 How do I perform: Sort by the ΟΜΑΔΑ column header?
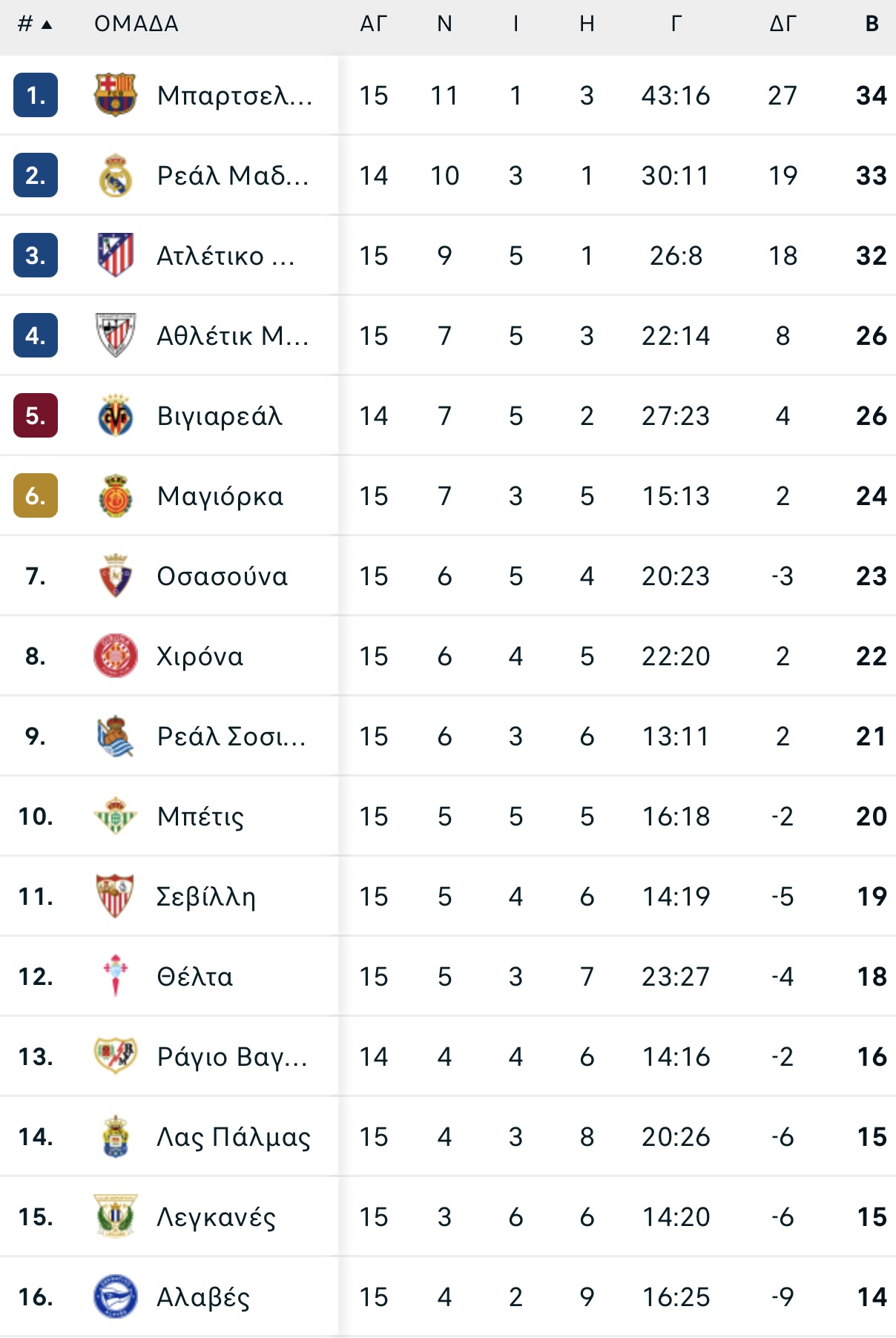[136, 24]
